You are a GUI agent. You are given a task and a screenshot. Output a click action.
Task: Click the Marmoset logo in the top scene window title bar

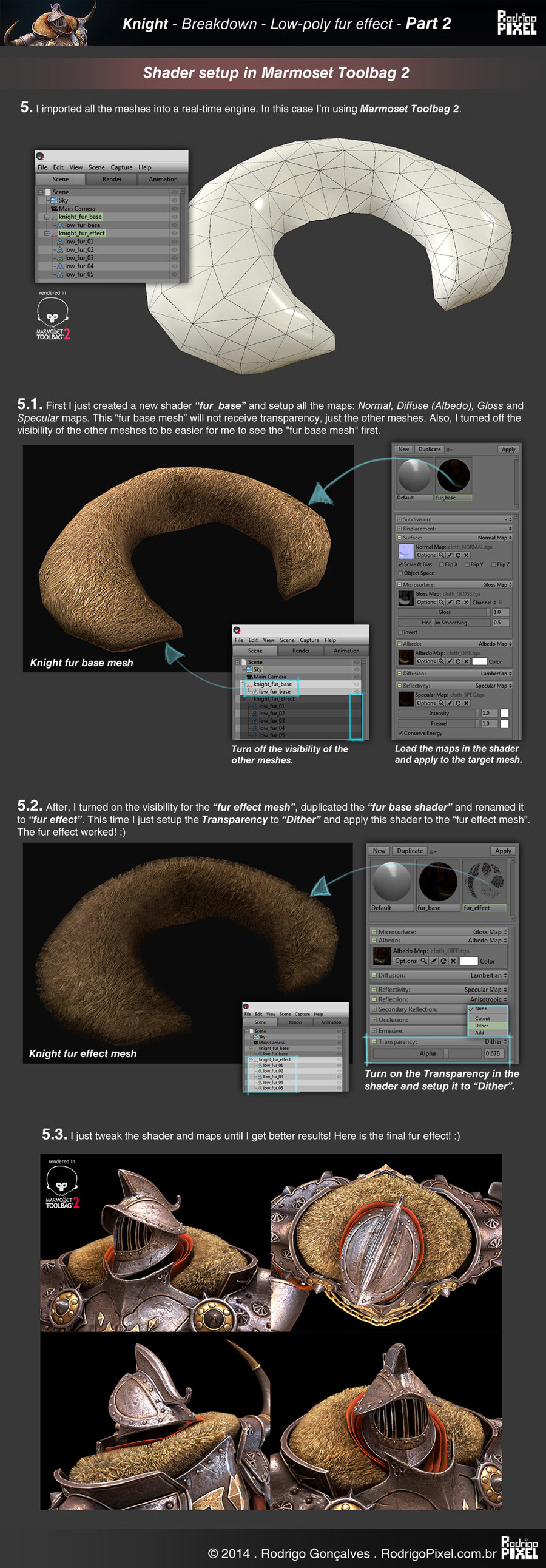pos(40,157)
